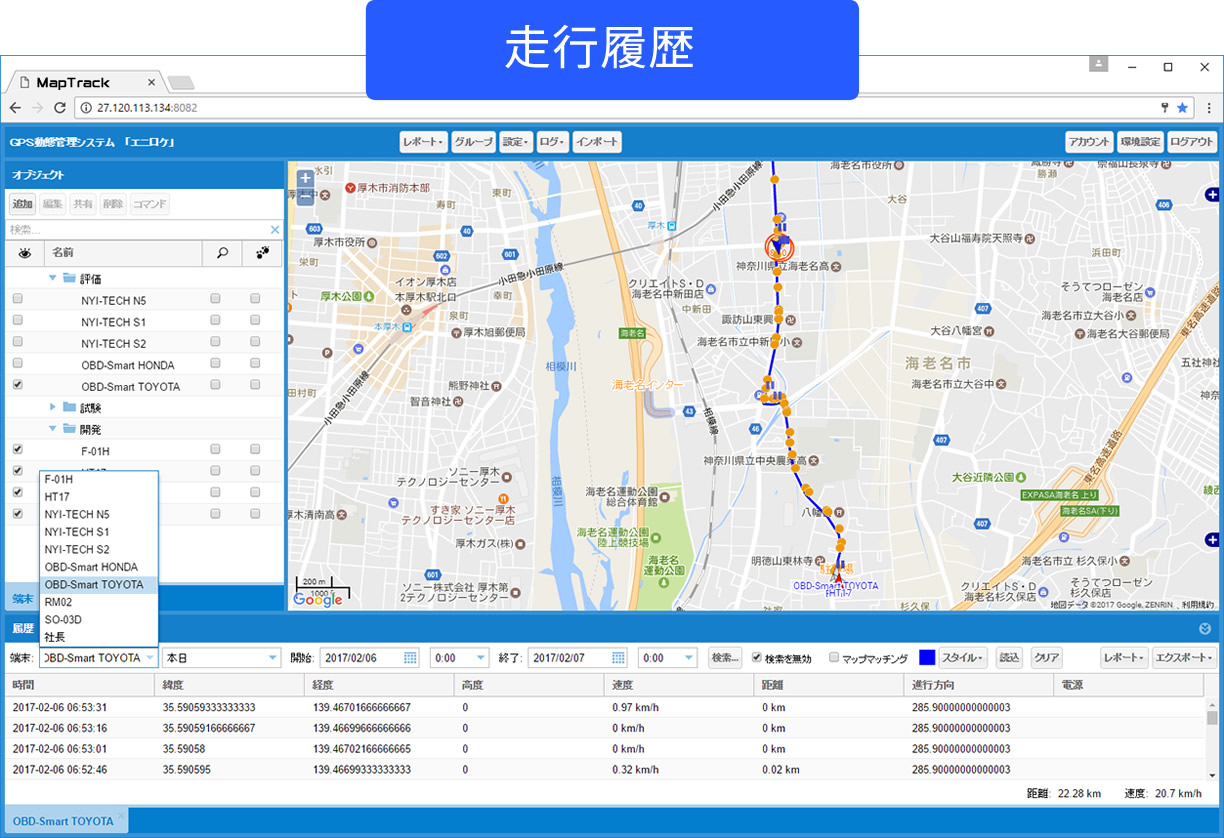
Task: Zoom out on the map
Action: (305, 197)
